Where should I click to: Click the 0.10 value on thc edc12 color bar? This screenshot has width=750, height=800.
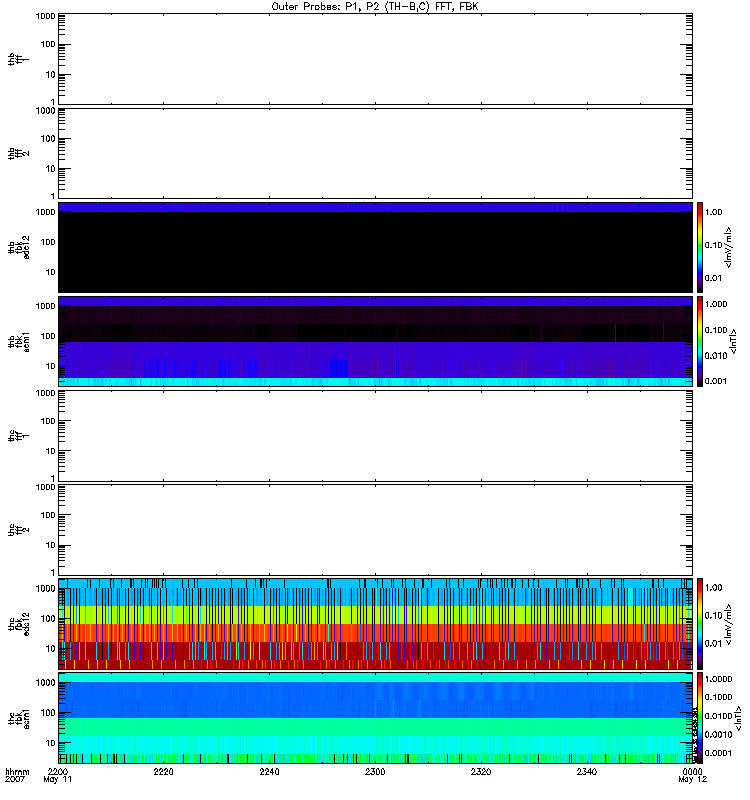tap(713, 616)
